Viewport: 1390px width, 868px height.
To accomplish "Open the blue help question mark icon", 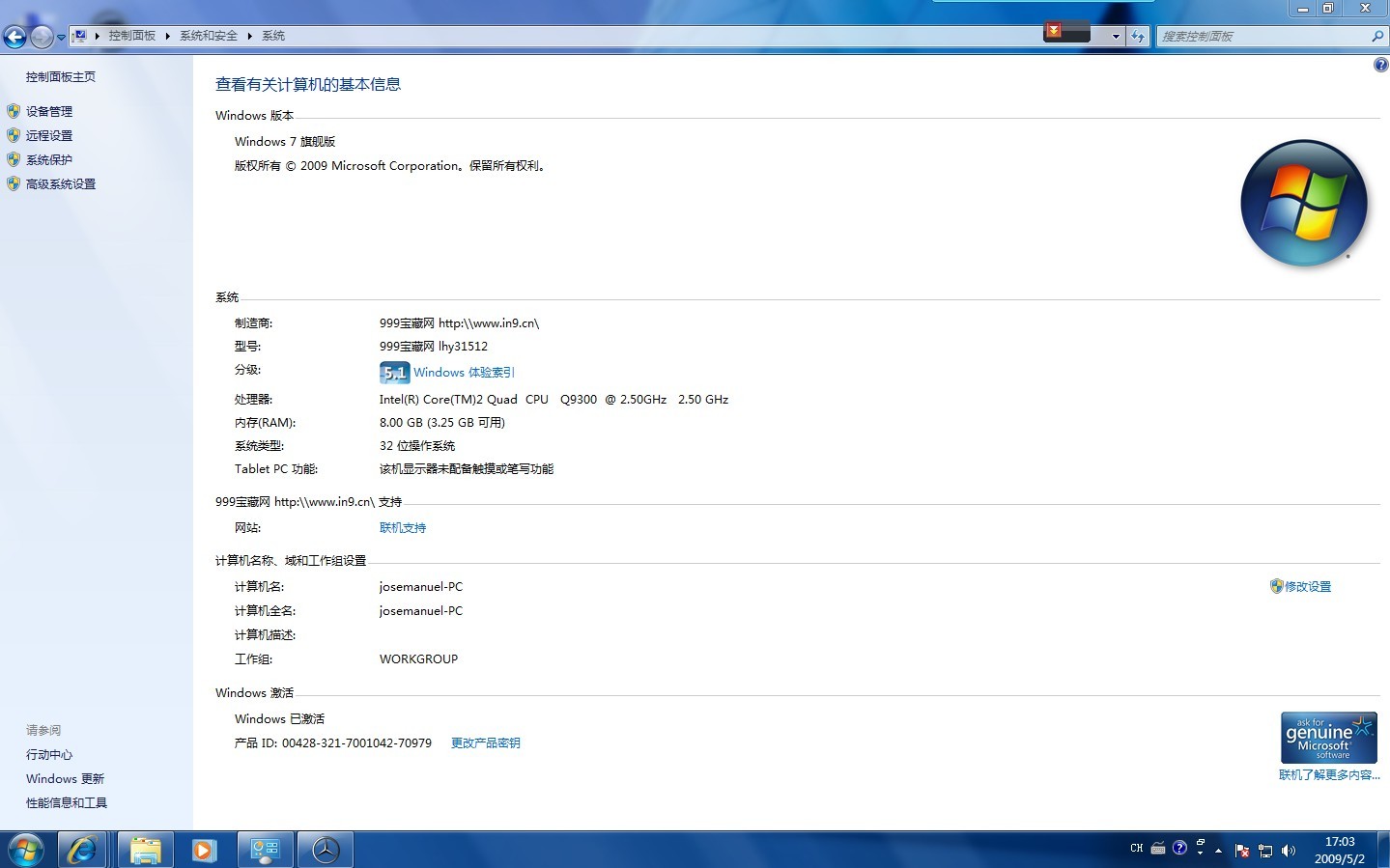I will 1380,65.
